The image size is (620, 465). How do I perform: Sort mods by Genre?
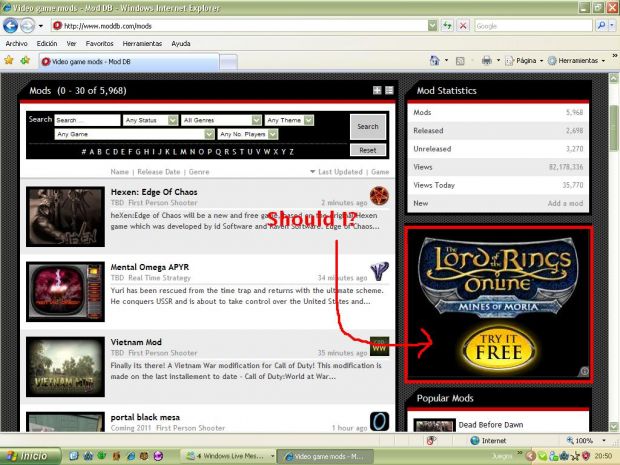pos(199,172)
